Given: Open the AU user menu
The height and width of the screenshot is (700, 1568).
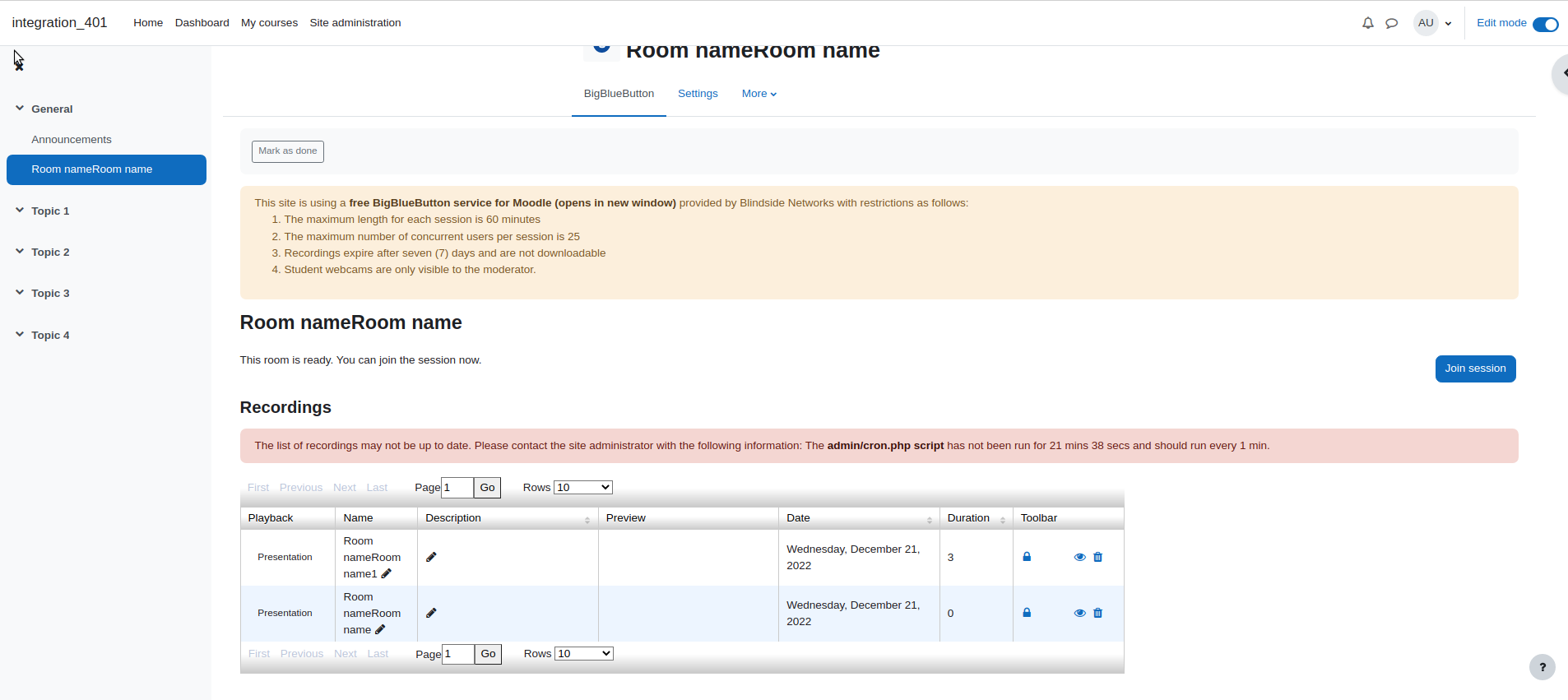Looking at the screenshot, I should (x=1433, y=23).
